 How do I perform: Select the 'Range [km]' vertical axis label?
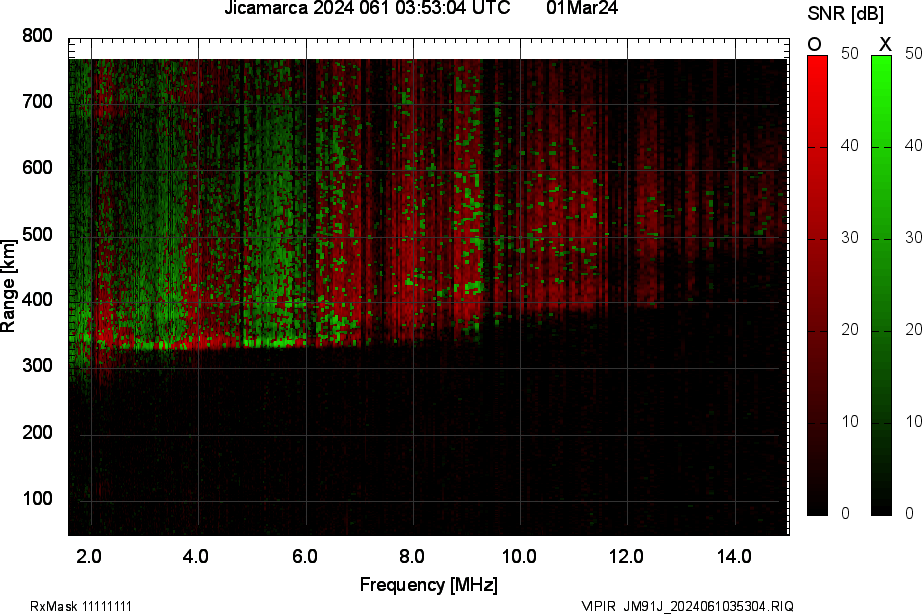pyautogui.click(x=9, y=285)
